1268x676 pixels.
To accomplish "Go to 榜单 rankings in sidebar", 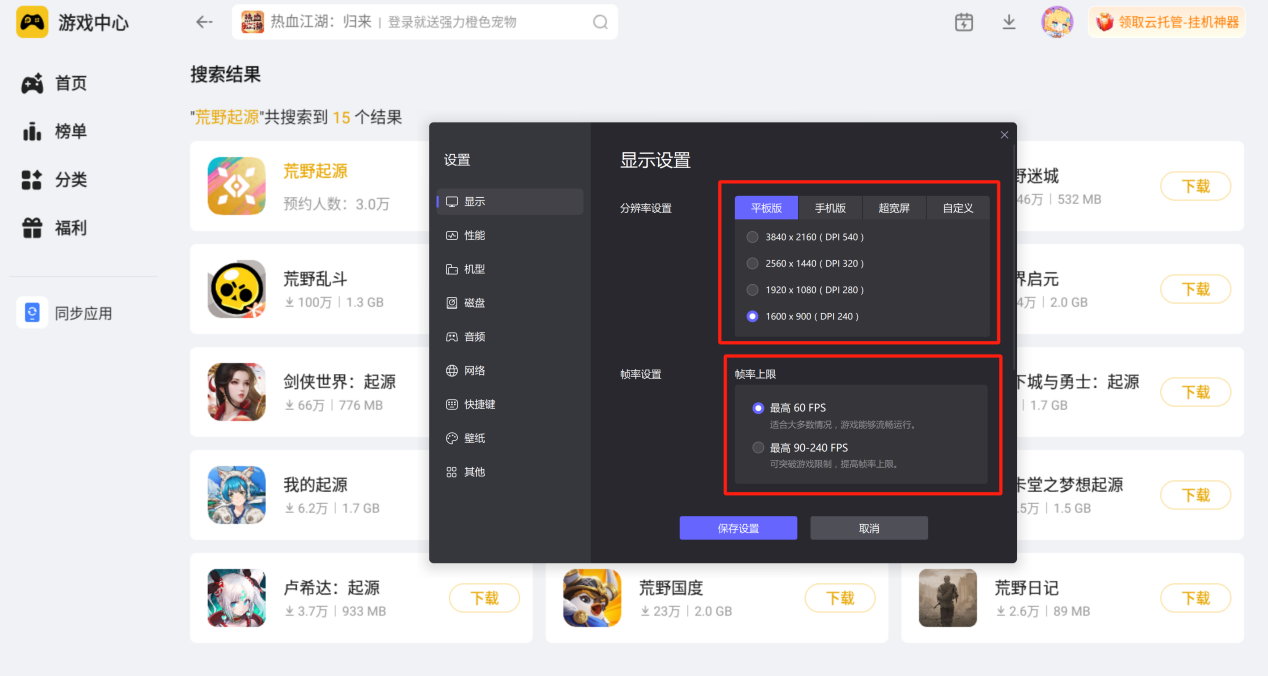I will click(55, 131).
